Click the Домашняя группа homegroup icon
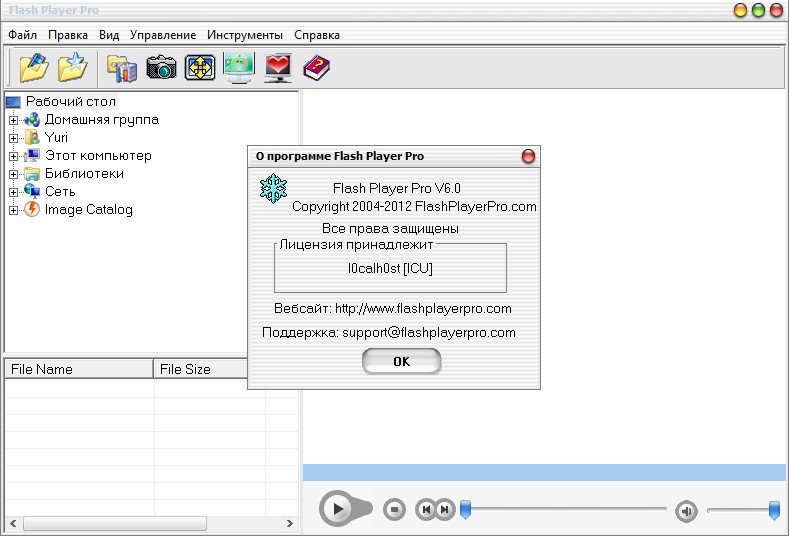Screen dimensions: 789x536 [x=32, y=120]
